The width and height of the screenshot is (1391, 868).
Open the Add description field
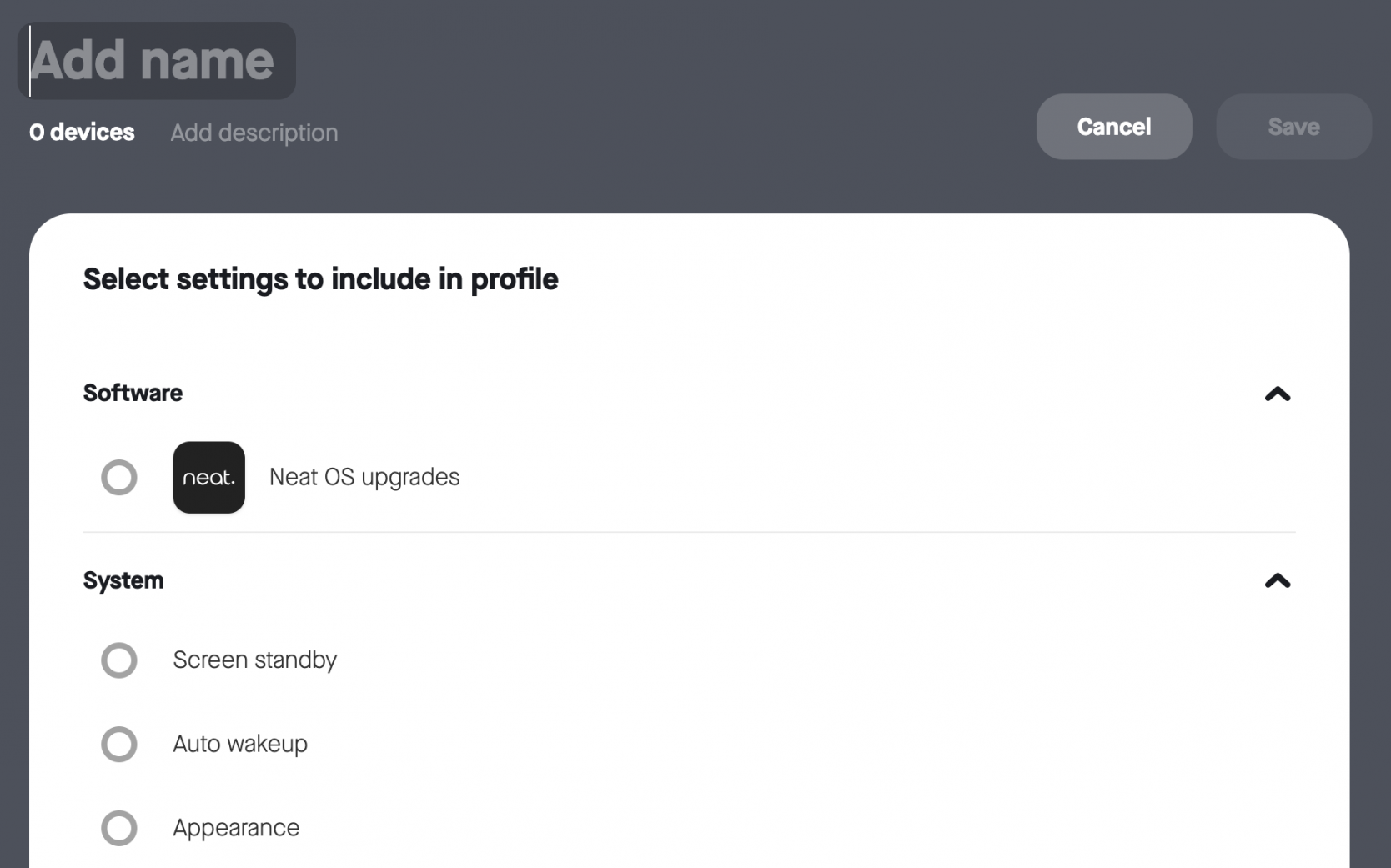tap(254, 132)
